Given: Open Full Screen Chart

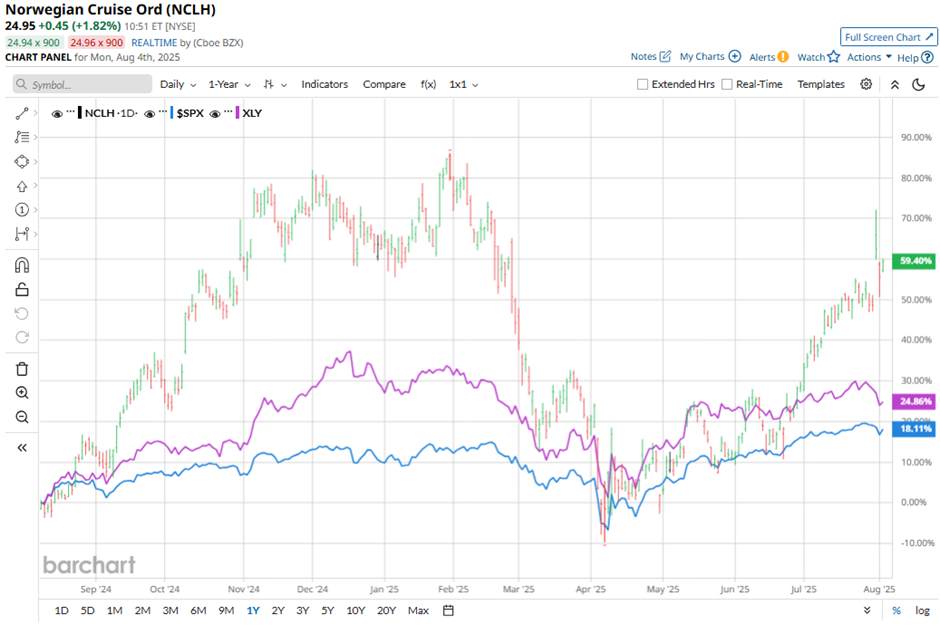Looking at the screenshot, I should pyautogui.click(x=888, y=37).
